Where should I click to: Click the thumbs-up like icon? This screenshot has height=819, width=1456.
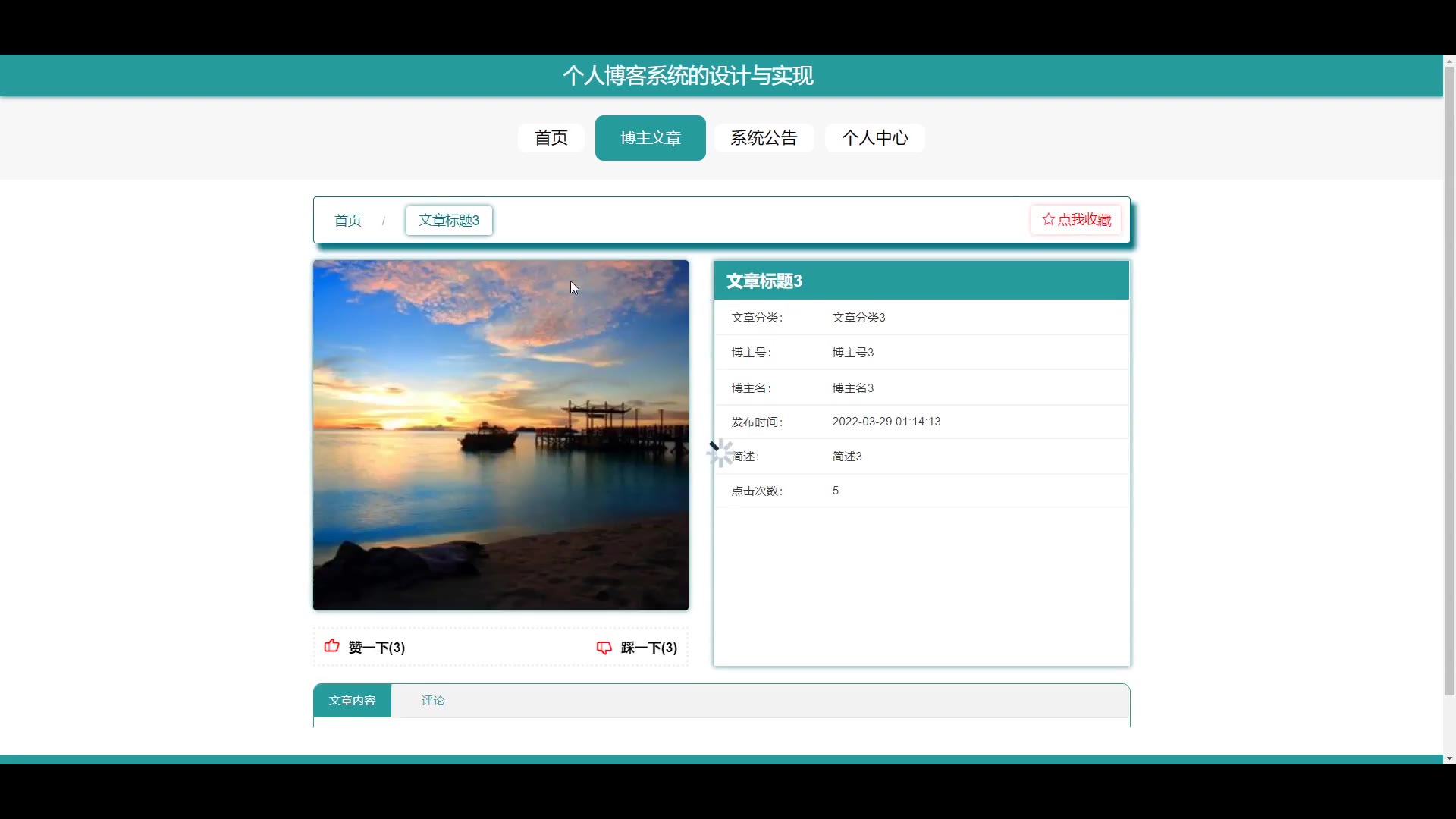pos(331,646)
